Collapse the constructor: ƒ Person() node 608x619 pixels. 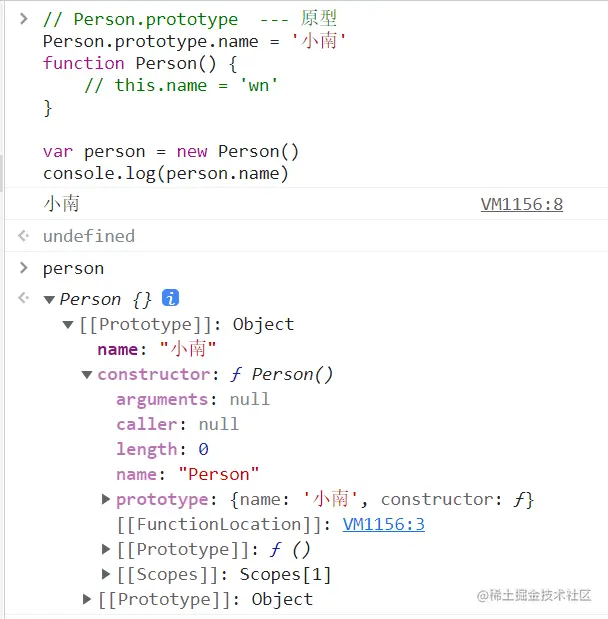tap(87, 375)
